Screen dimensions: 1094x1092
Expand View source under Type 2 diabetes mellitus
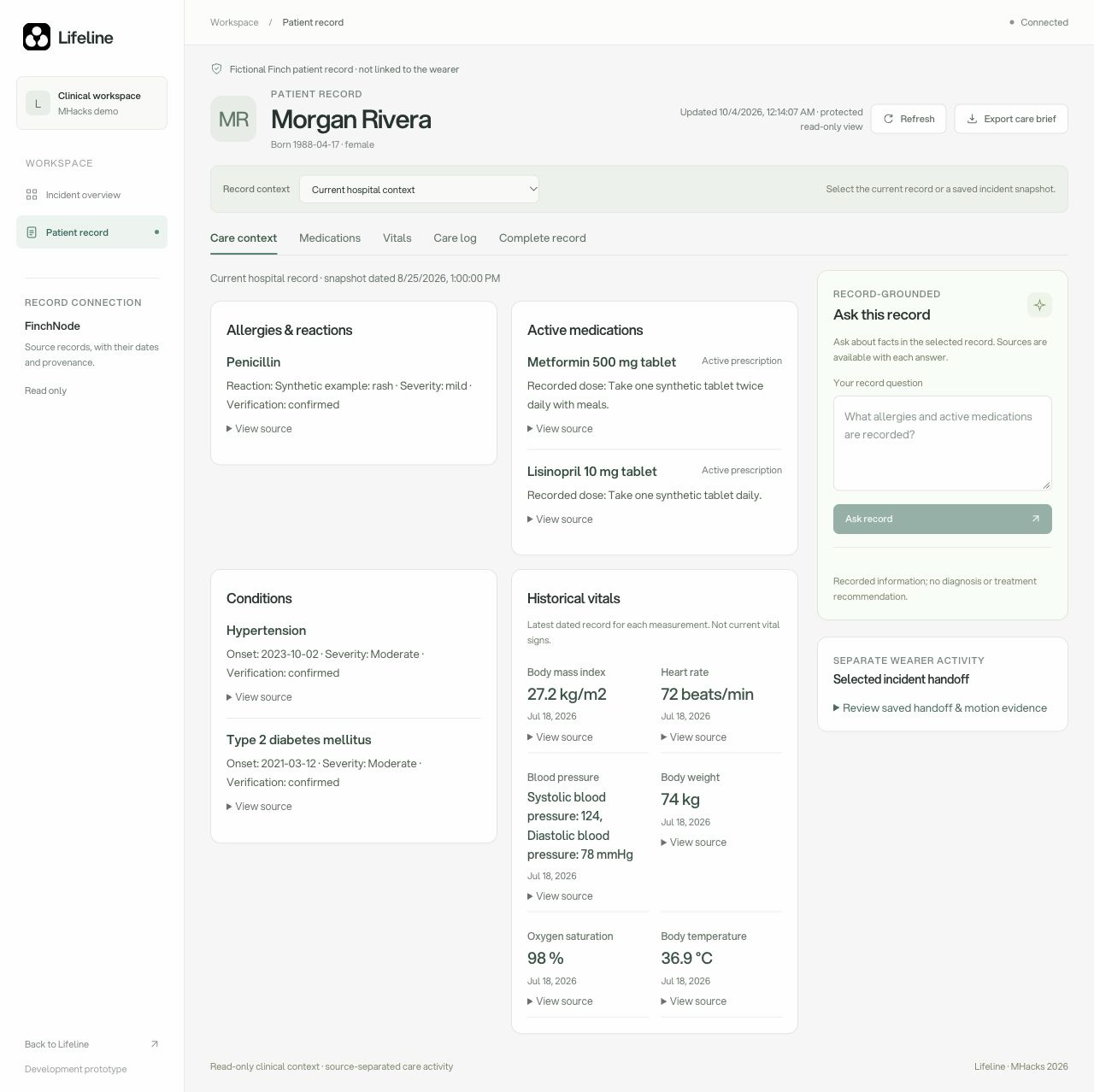pyautogui.click(x=259, y=807)
